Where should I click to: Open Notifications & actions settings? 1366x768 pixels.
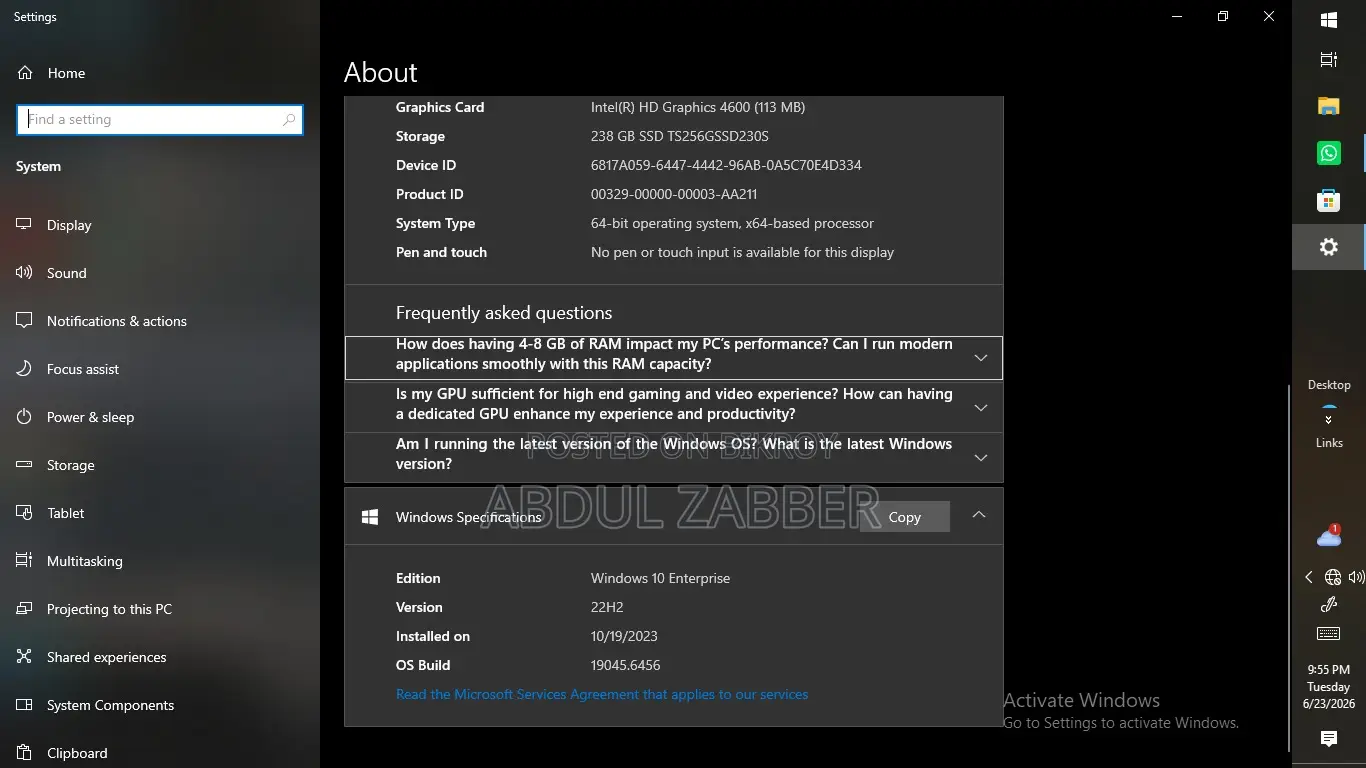coord(160,321)
